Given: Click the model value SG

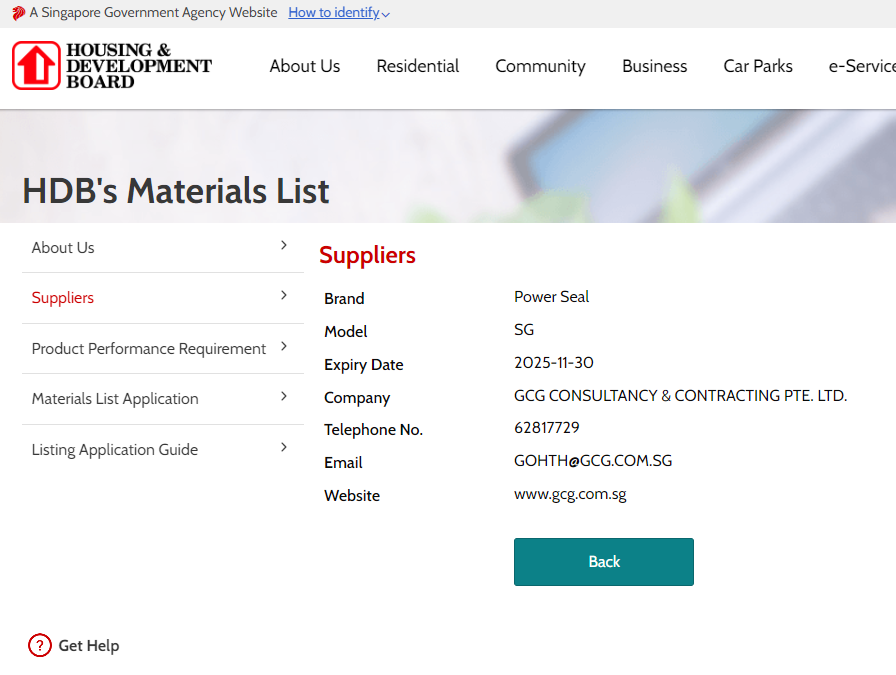Looking at the screenshot, I should [524, 330].
